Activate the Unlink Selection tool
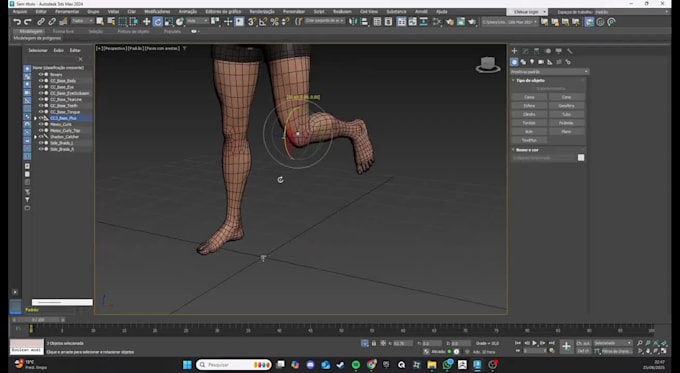 52,22
